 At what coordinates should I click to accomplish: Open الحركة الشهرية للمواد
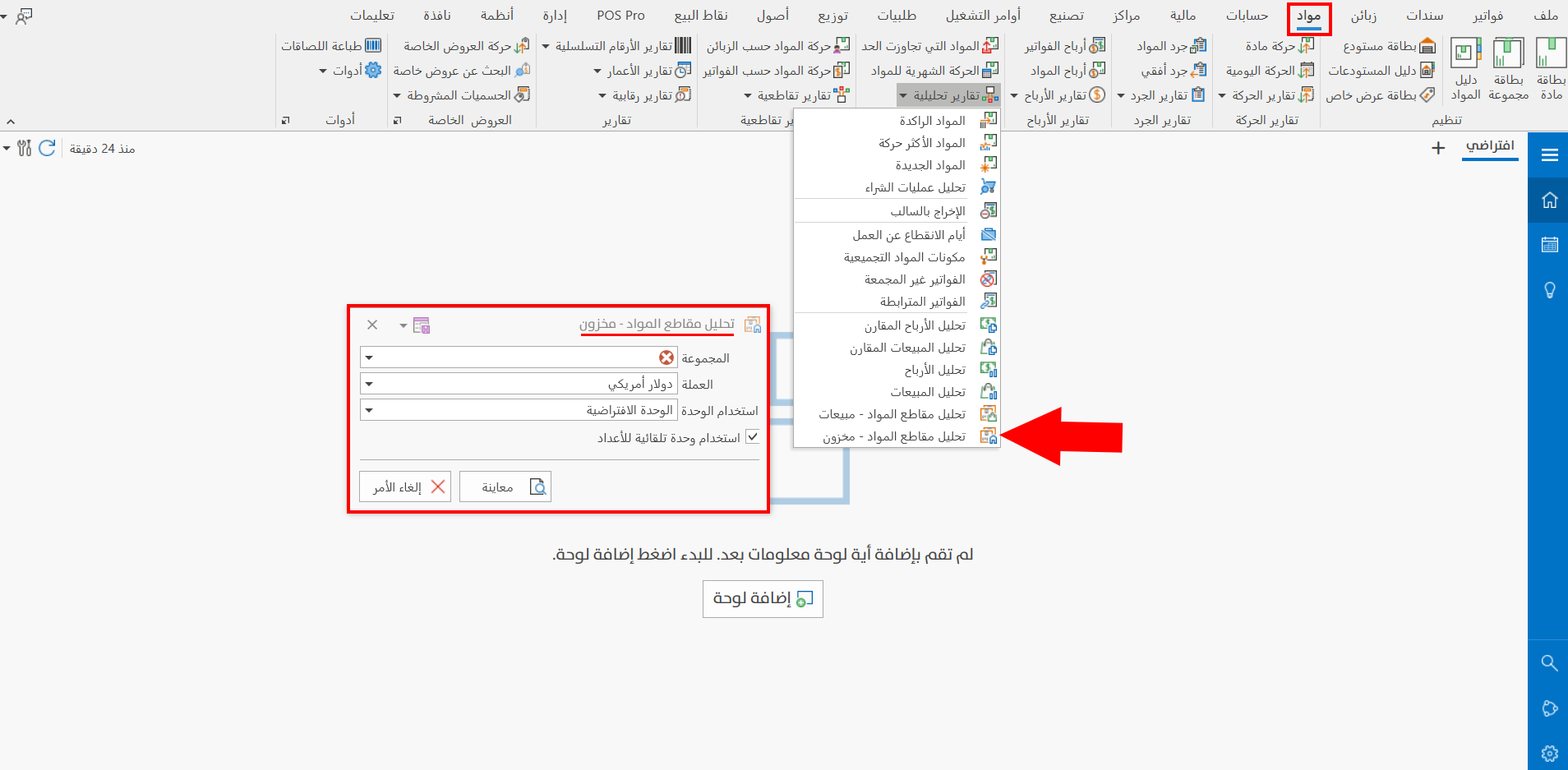coord(935,71)
